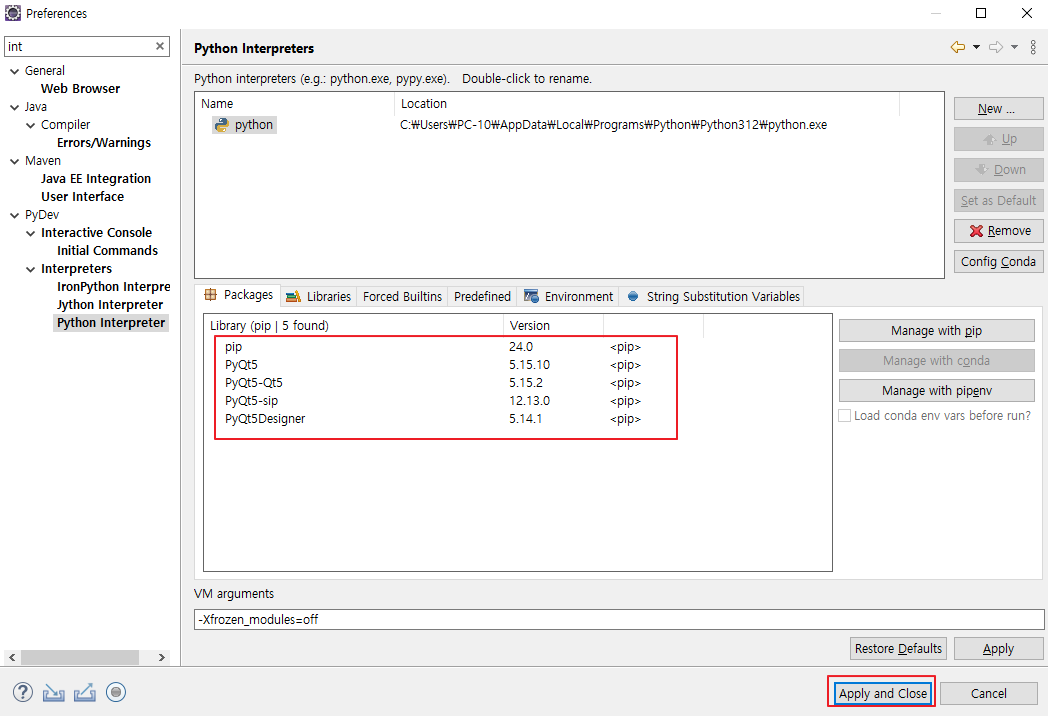Collapse the Interactive Console node

click(31, 233)
